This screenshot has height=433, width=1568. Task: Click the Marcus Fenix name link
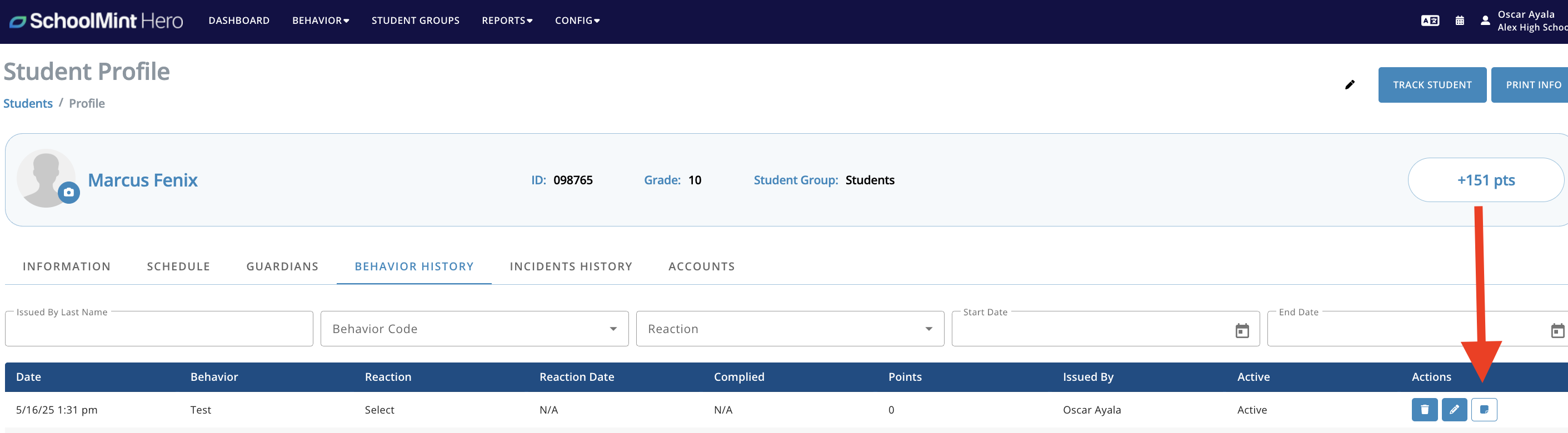click(x=142, y=180)
